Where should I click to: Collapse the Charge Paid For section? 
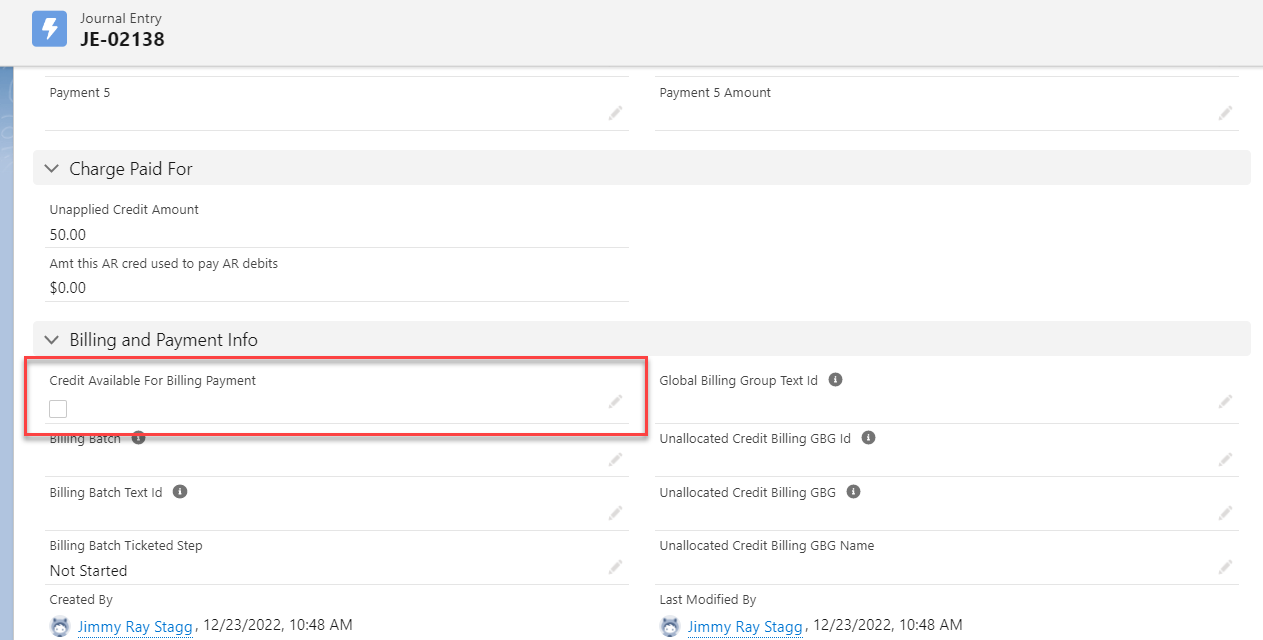tap(52, 168)
